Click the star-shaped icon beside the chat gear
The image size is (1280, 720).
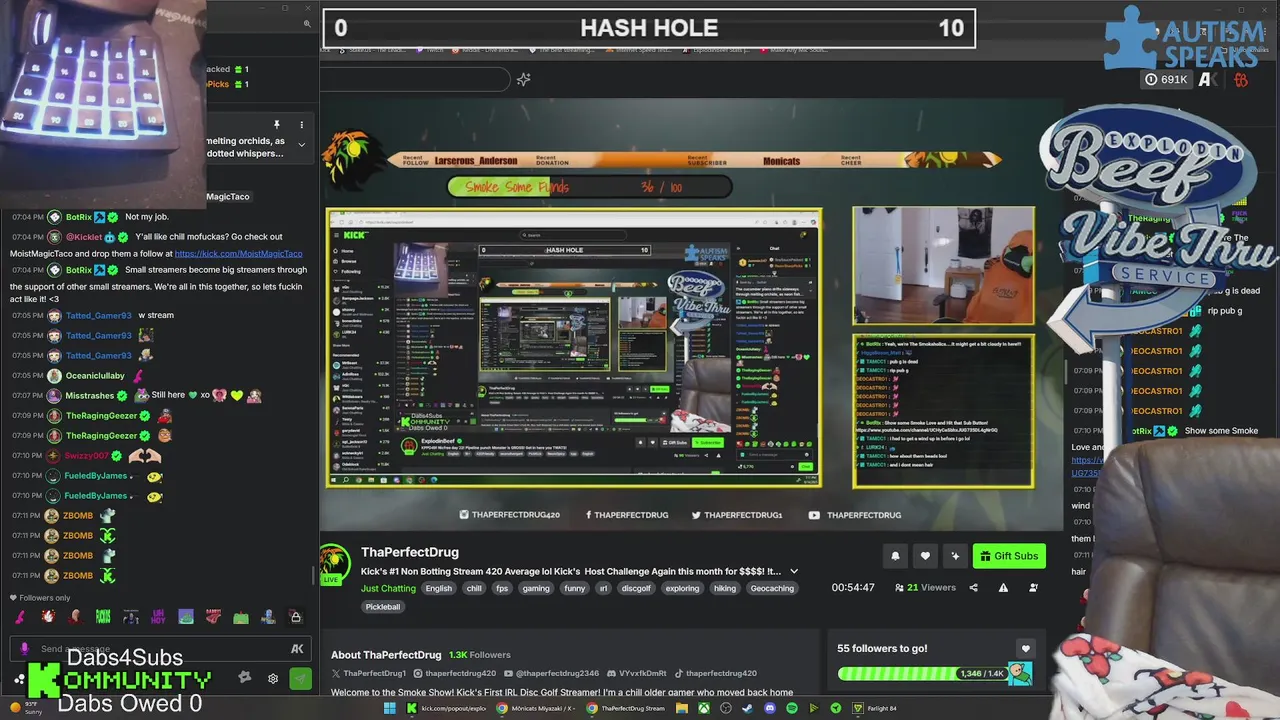click(245, 678)
